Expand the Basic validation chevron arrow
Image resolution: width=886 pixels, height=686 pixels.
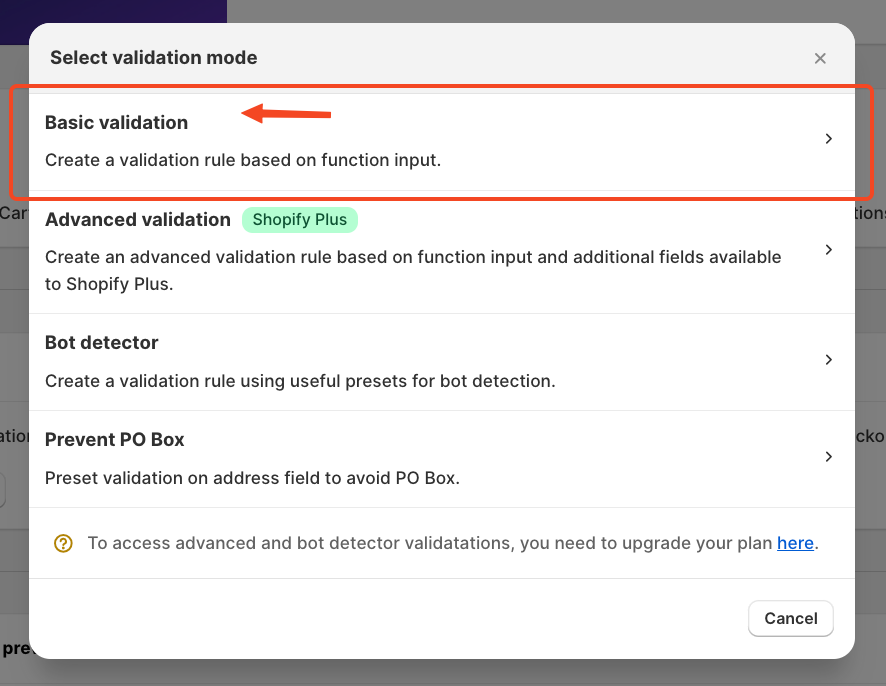(x=828, y=139)
